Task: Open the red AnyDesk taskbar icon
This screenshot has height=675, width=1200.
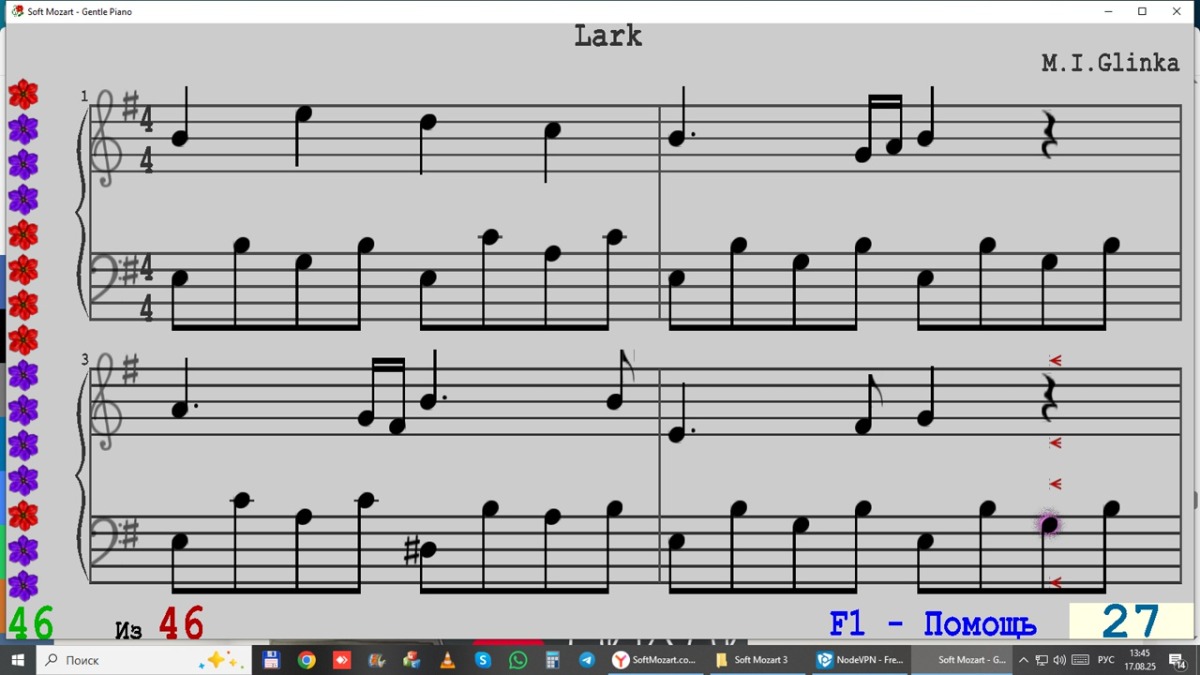Action: 341,660
